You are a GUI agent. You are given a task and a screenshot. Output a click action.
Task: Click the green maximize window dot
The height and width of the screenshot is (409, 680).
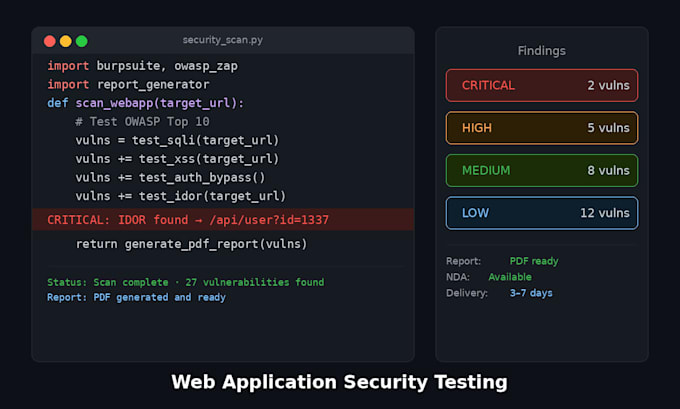[x=82, y=41]
